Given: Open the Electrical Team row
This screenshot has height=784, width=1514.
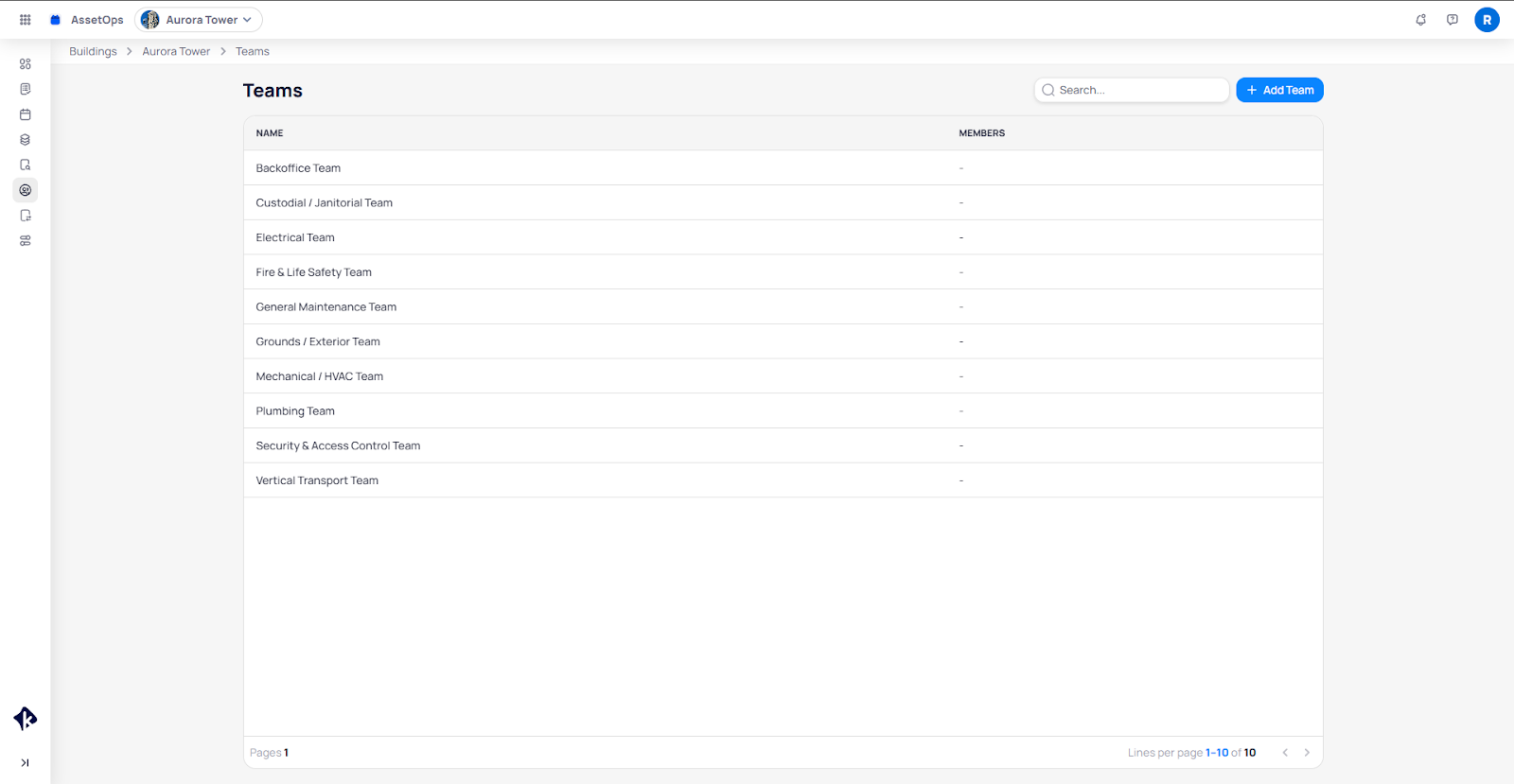Looking at the screenshot, I should (x=295, y=237).
